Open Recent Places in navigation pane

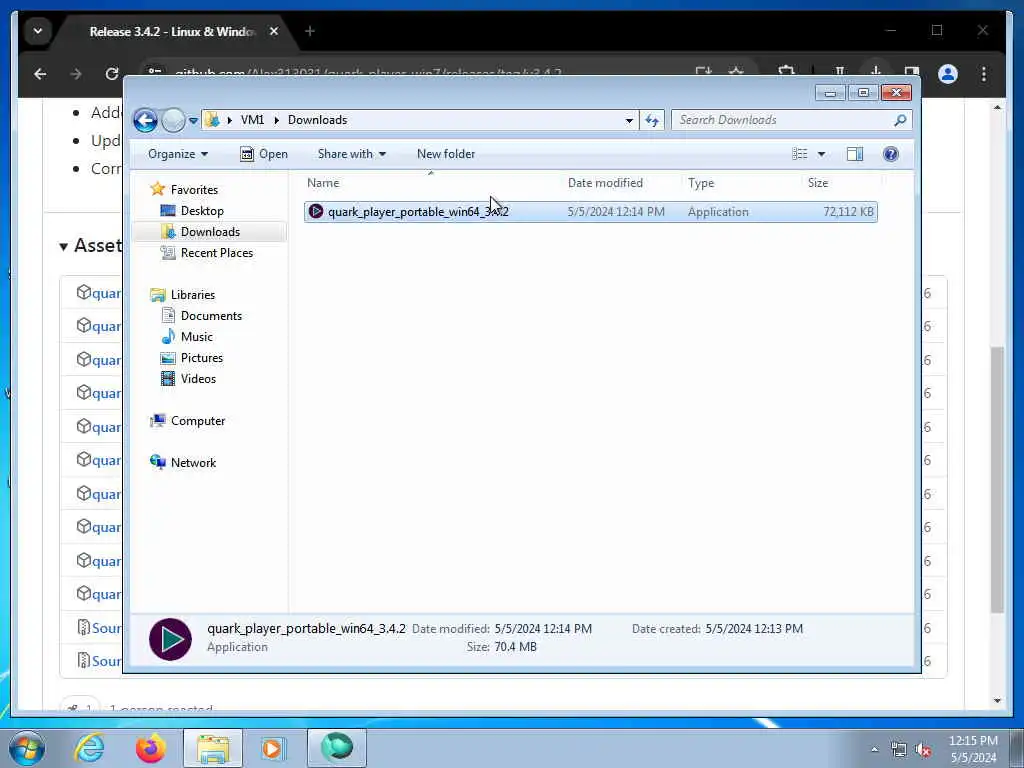click(216, 253)
